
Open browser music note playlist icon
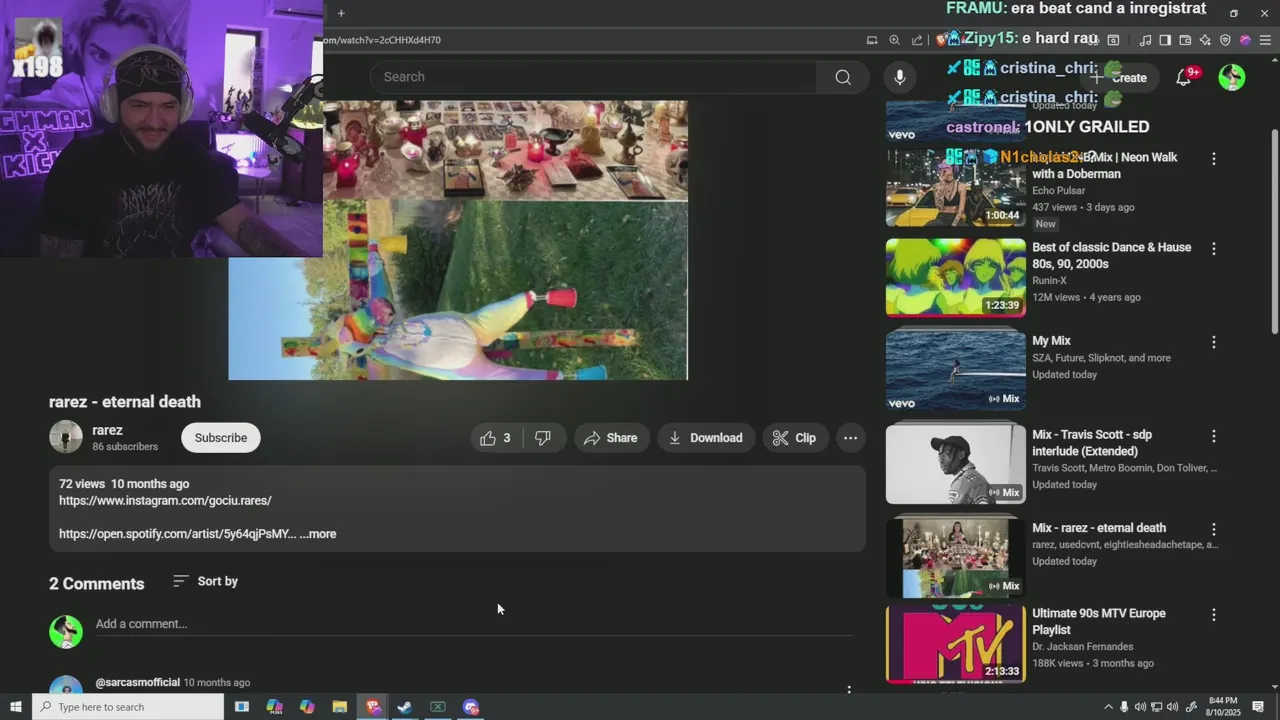pyautogui.click(x=1145, y=40)
